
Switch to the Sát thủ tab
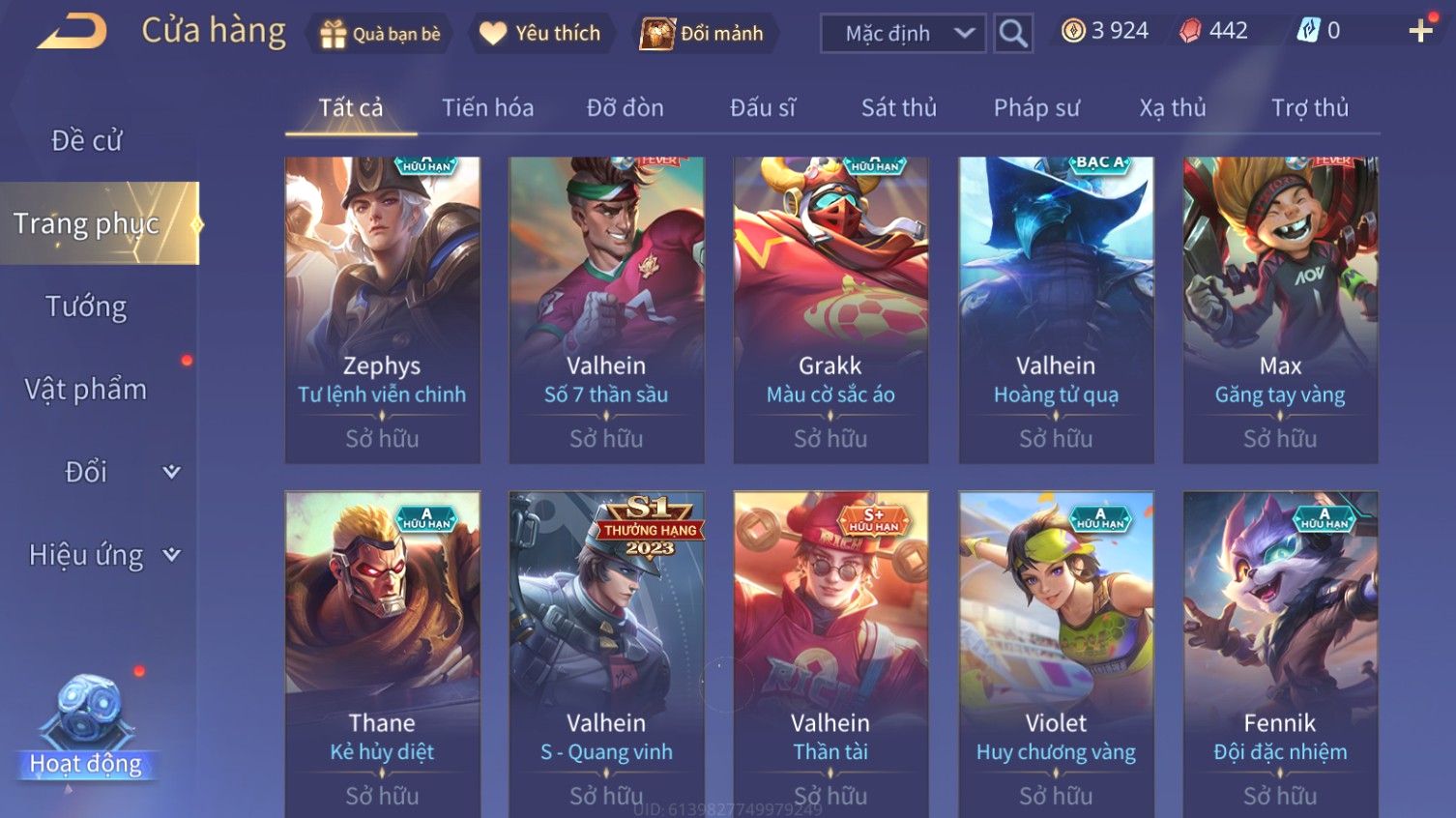pos(899,107)
